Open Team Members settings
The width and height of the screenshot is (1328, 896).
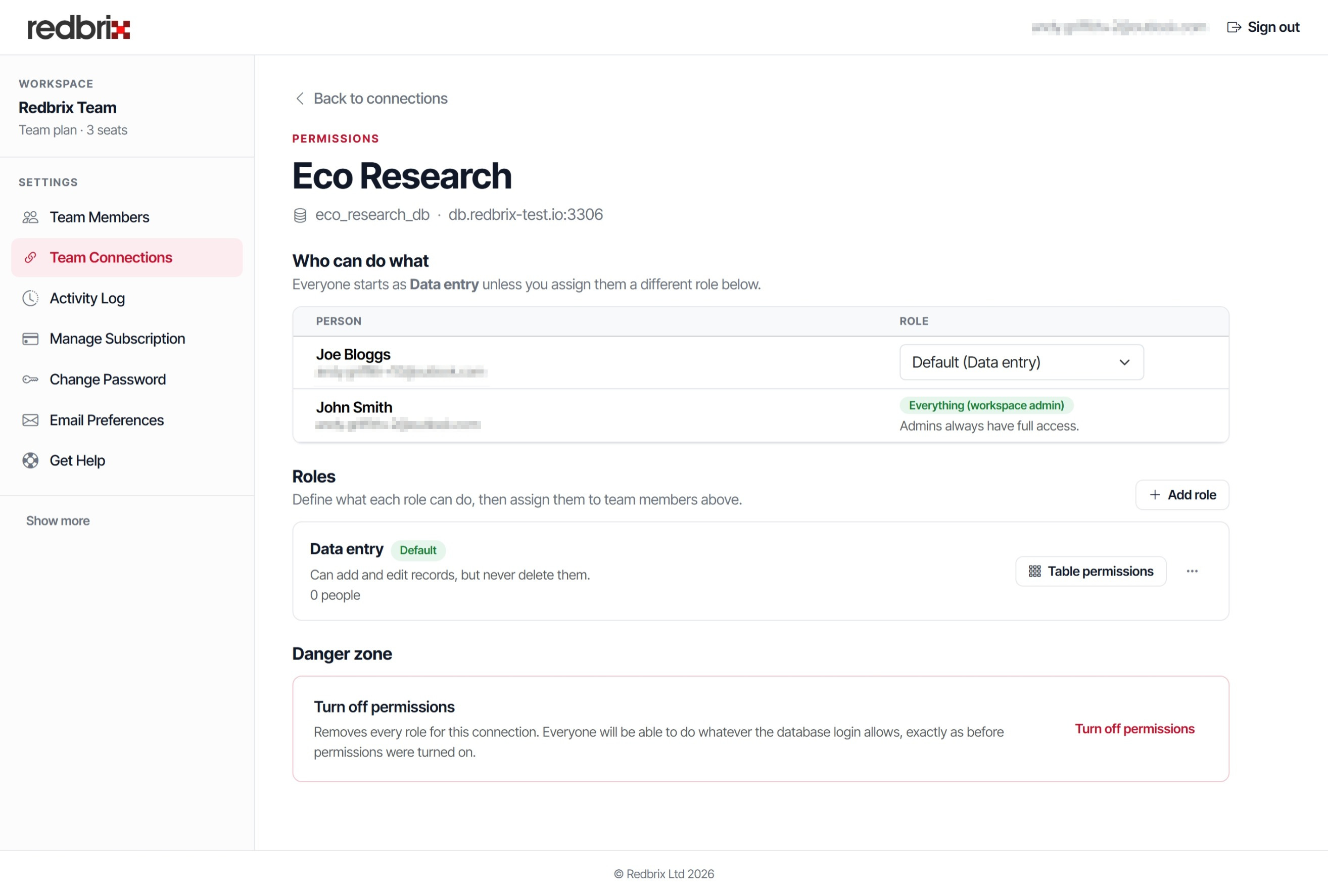[x=127, y=217]
